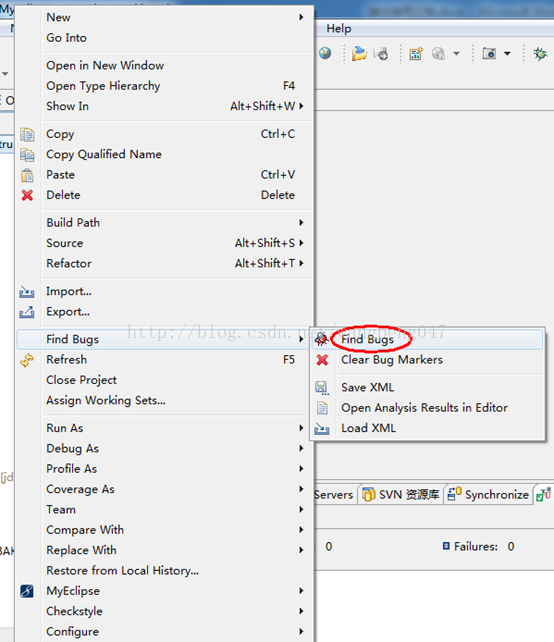Click the Open Analysis Results document icon
Screen dimensions: 554x642
322,408
